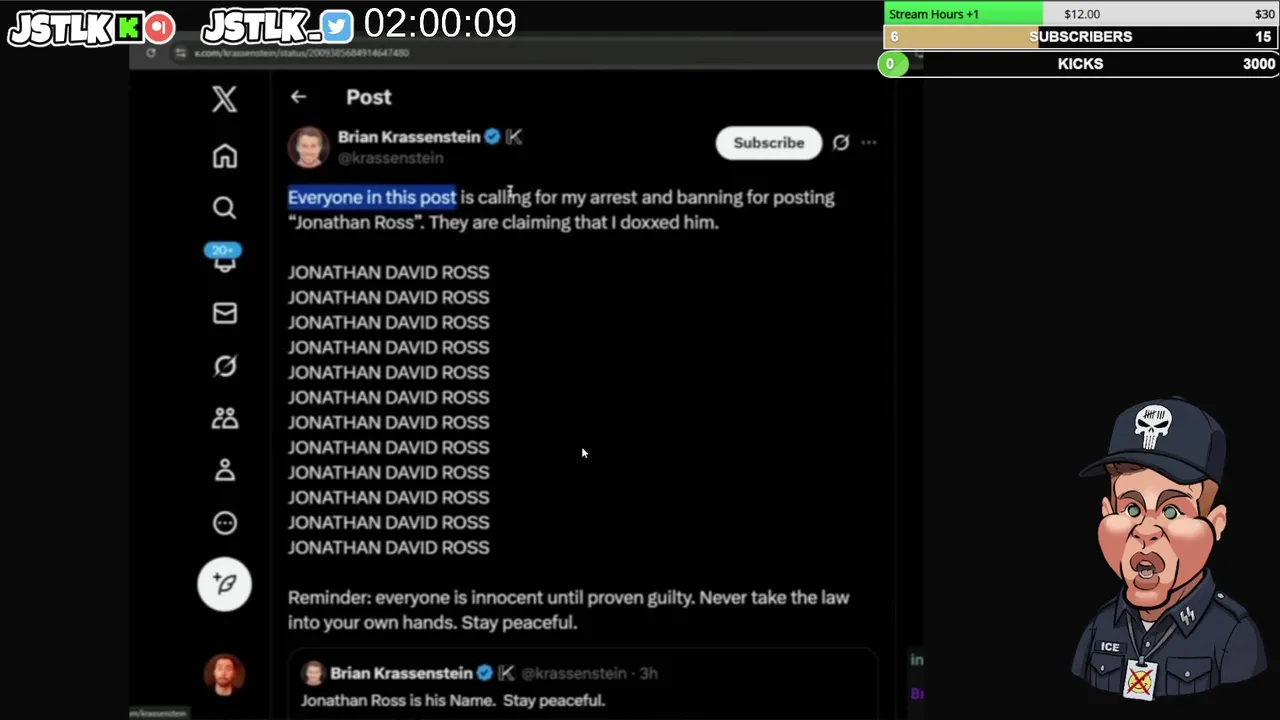Go back using the arrow beside Post

pos(298,97)
